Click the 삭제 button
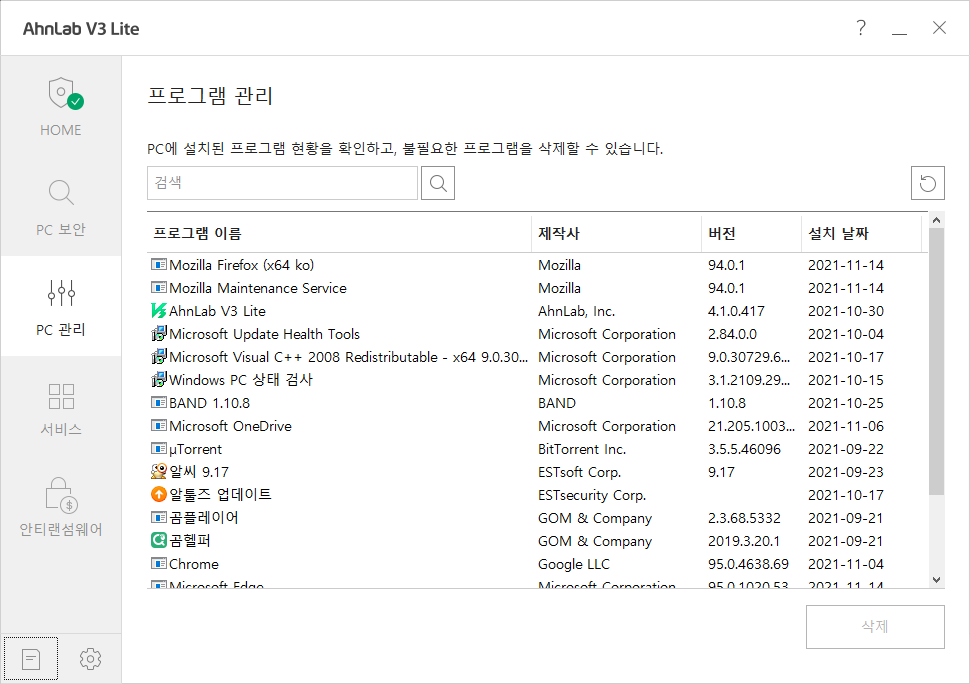Screen dimensions: 970x684 click(875, 626)
